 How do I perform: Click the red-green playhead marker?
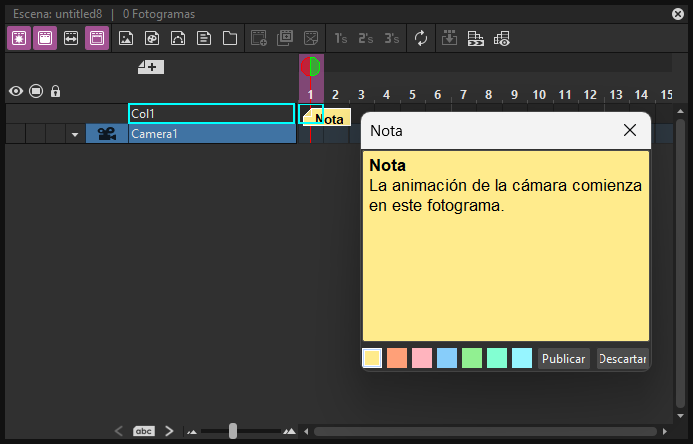[311, 67]
